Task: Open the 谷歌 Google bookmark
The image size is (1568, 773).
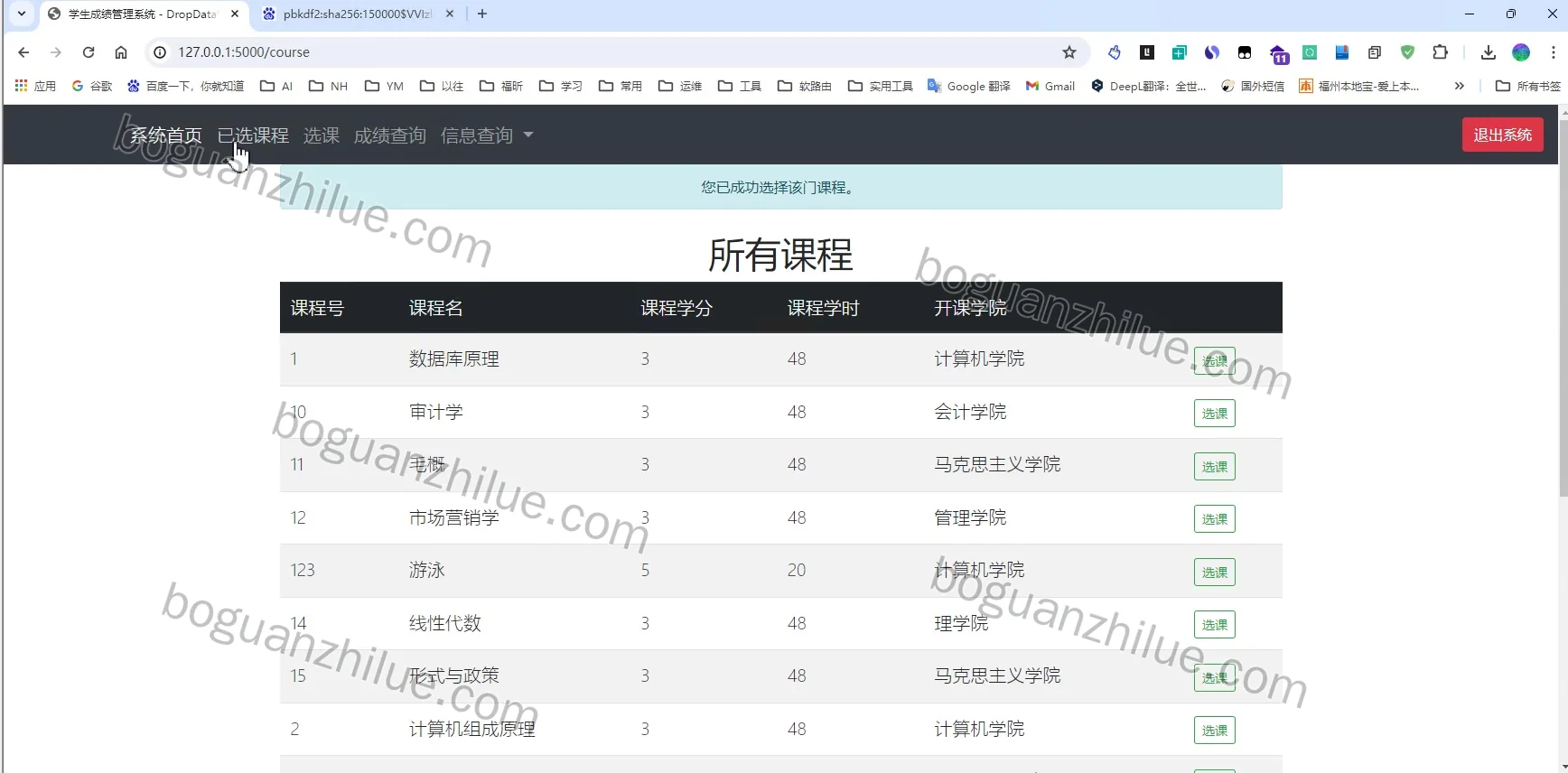Action: tap(92, 86)
